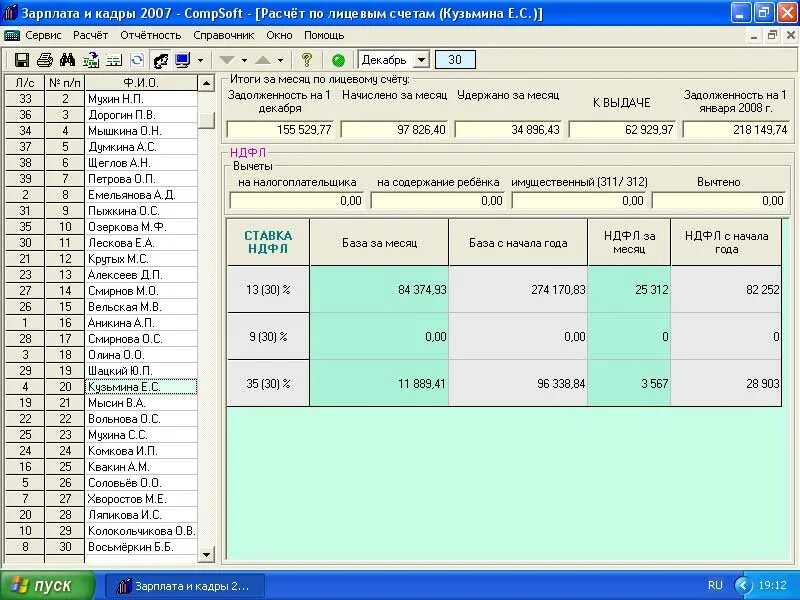The height and width of the screenshot is (600, 800).
Task: Click the Л/с column header
Action: (25, 83)
